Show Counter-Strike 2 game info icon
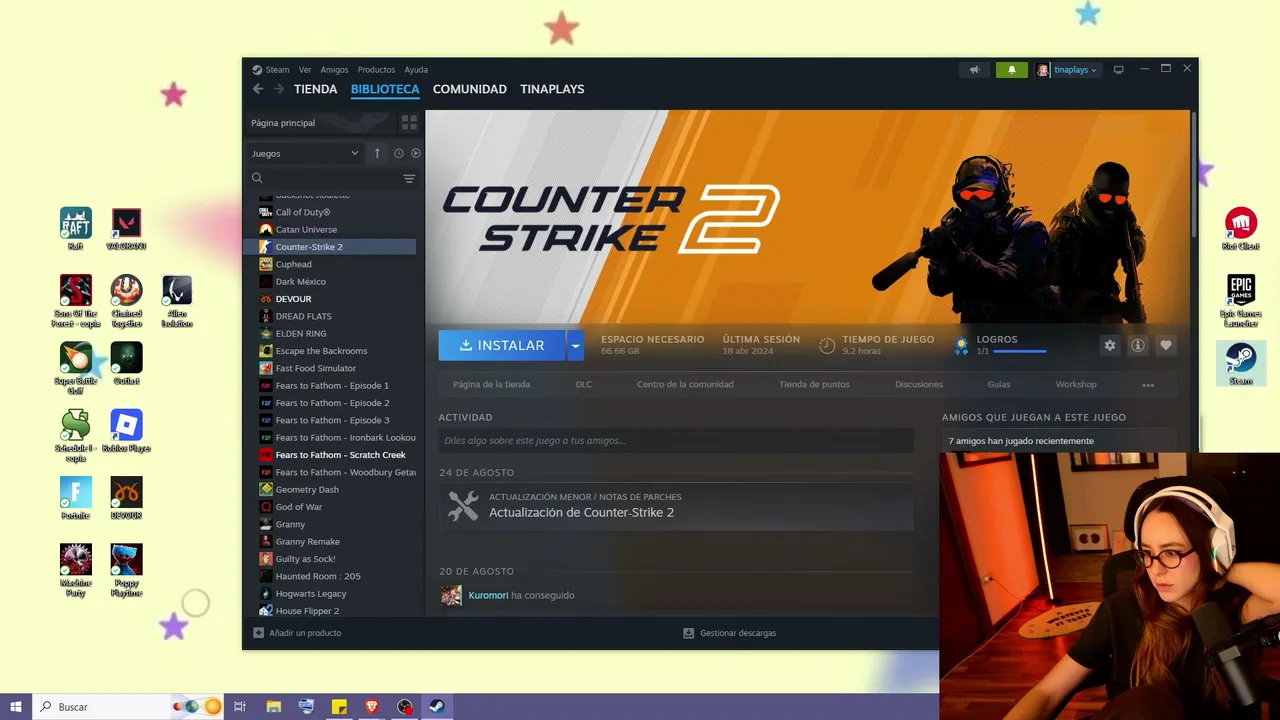The width and height of the screenshot is (1280, 720). coord(1138,345)
